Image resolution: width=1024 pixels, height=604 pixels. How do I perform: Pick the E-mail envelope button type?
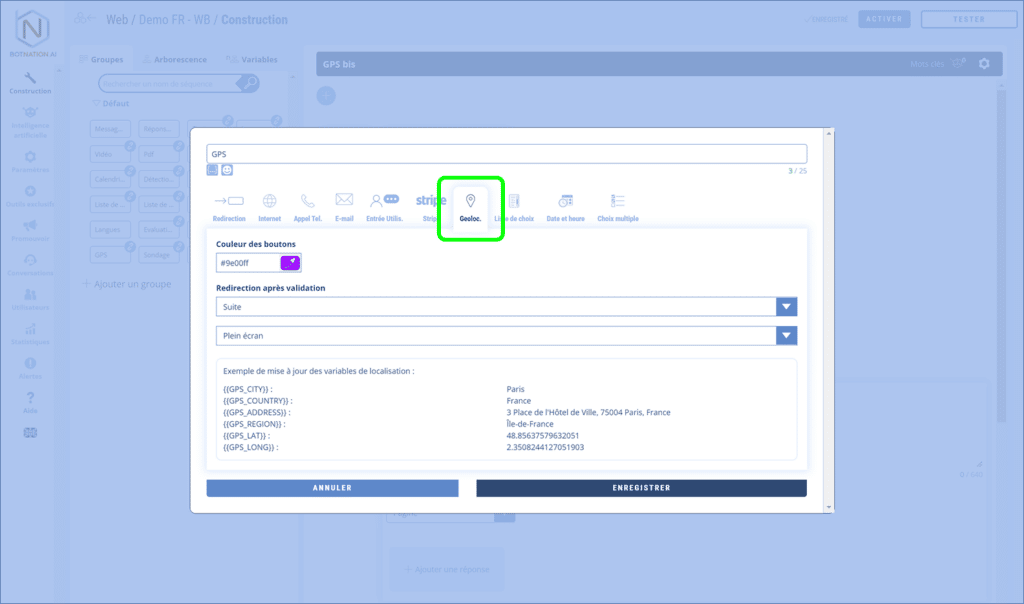coord(344,205)
